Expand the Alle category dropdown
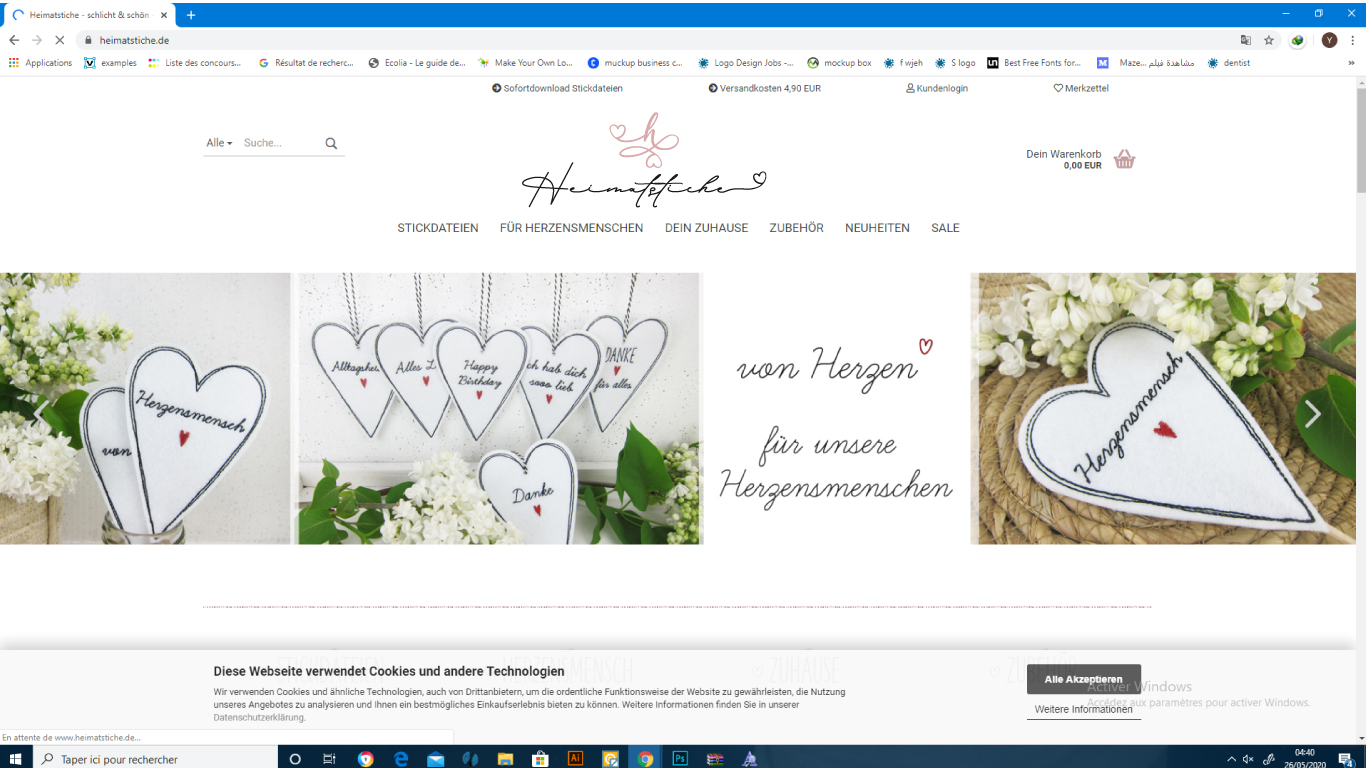 point(219,143)
